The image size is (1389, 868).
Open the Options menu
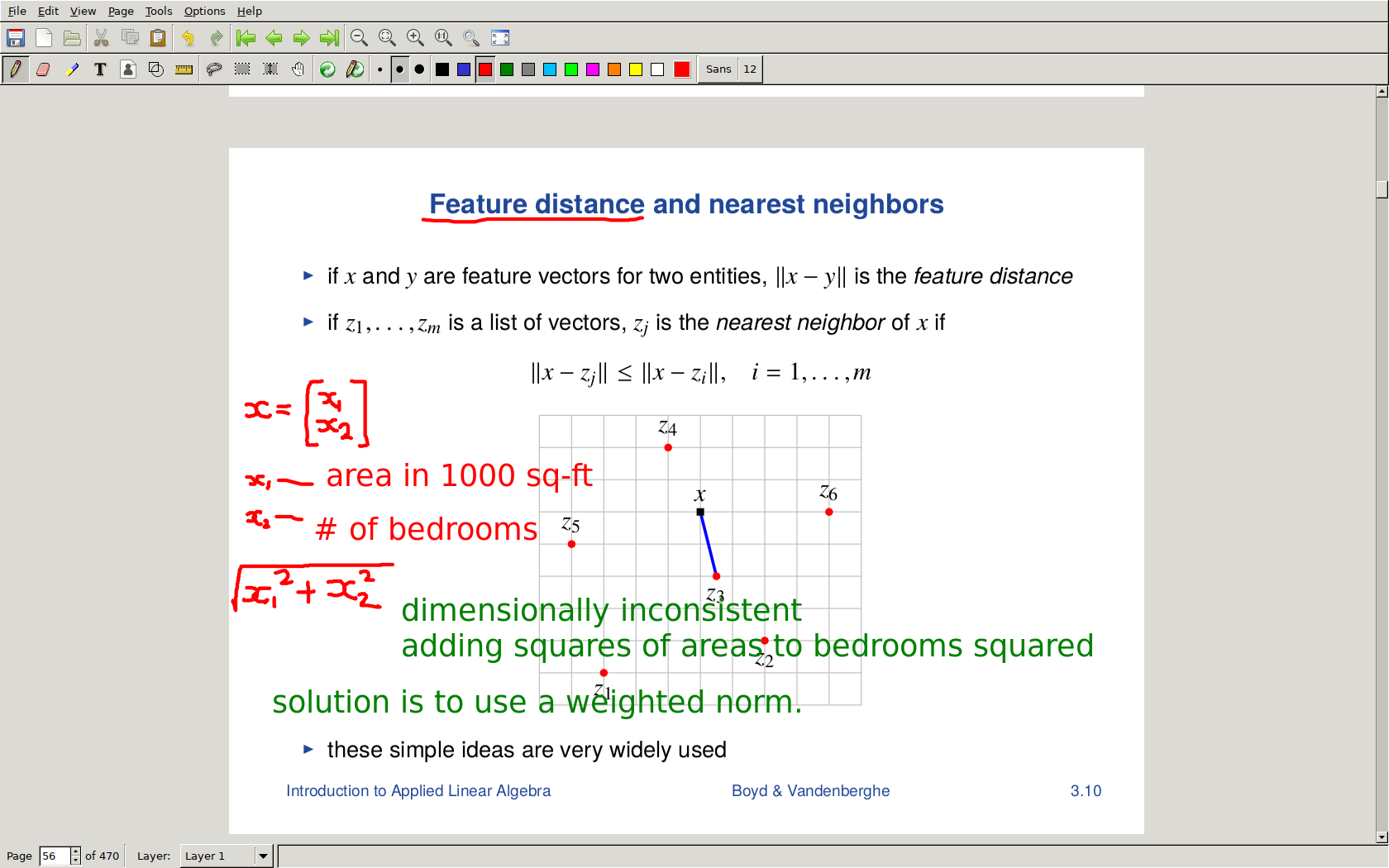pyautogui.click(x=204, y=11)
